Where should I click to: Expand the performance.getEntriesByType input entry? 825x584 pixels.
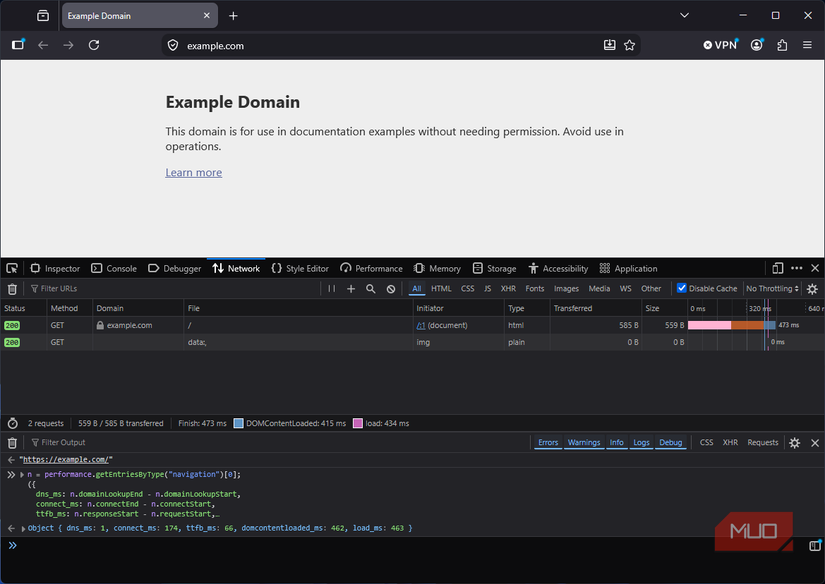point(22,475)
